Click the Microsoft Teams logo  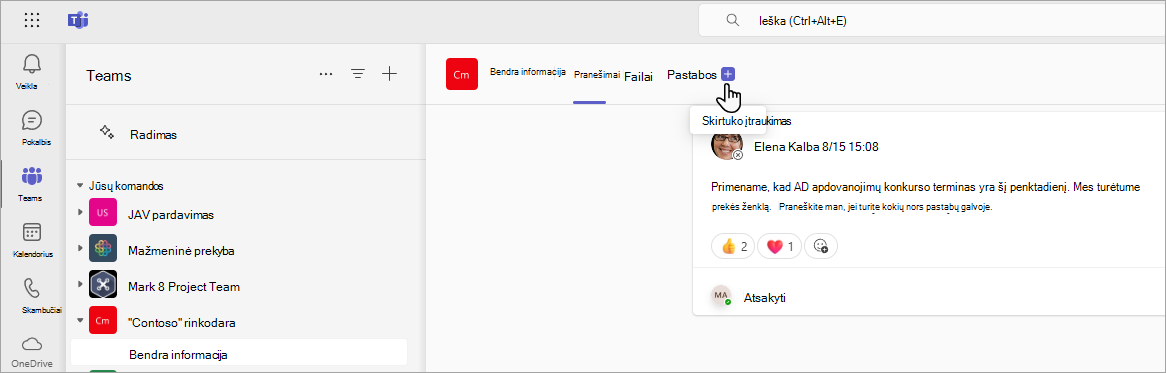(x=78, y=20)
